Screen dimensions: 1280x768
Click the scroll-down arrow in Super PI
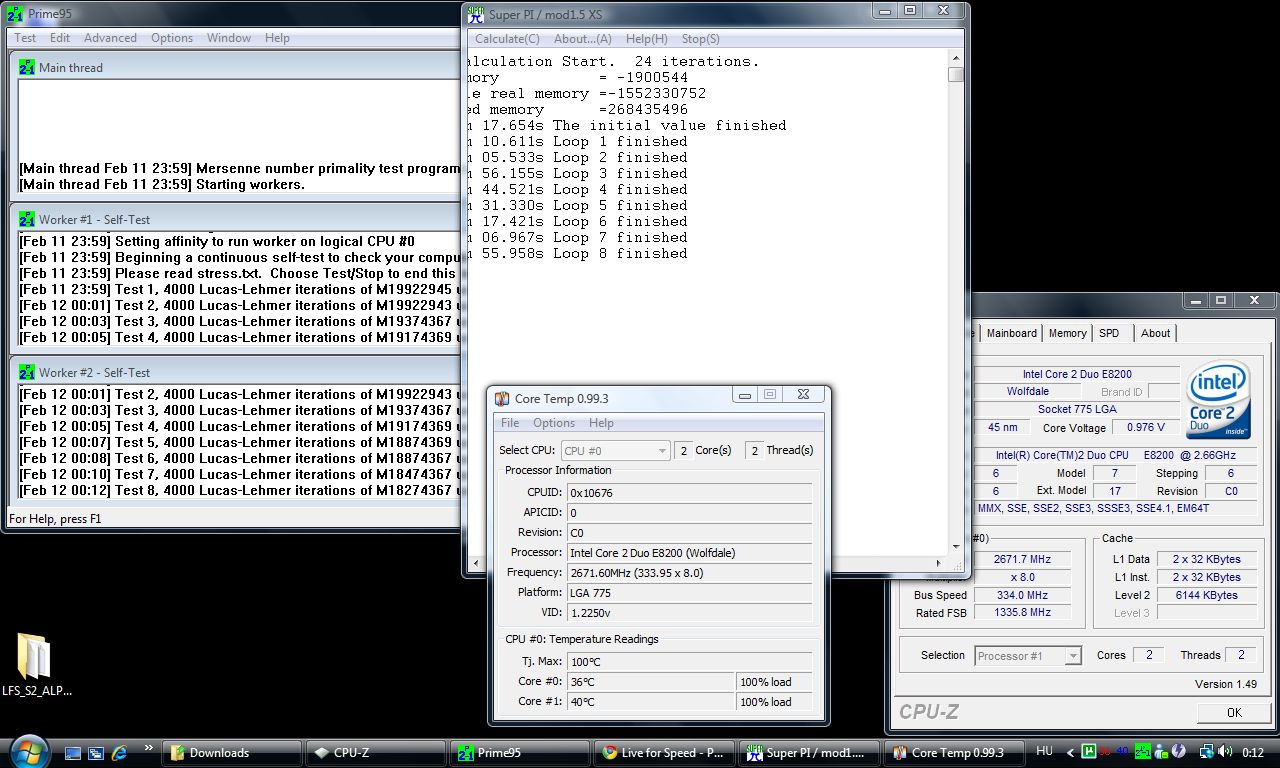956,545
